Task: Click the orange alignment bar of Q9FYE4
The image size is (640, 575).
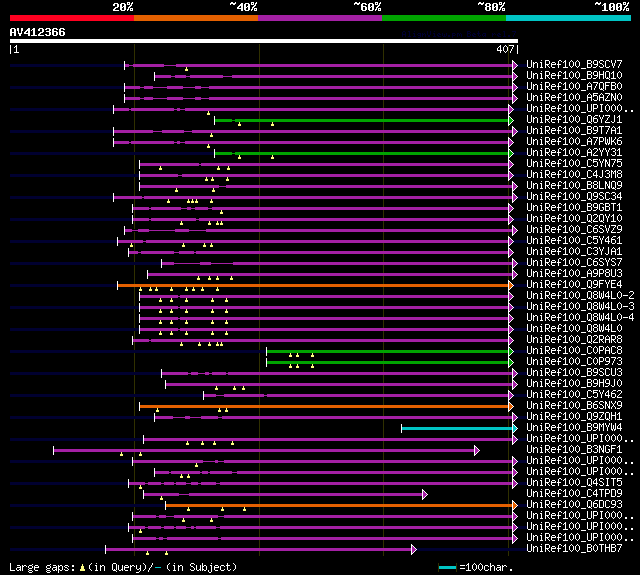Action: pyautogui.click(x=313, y=285)
